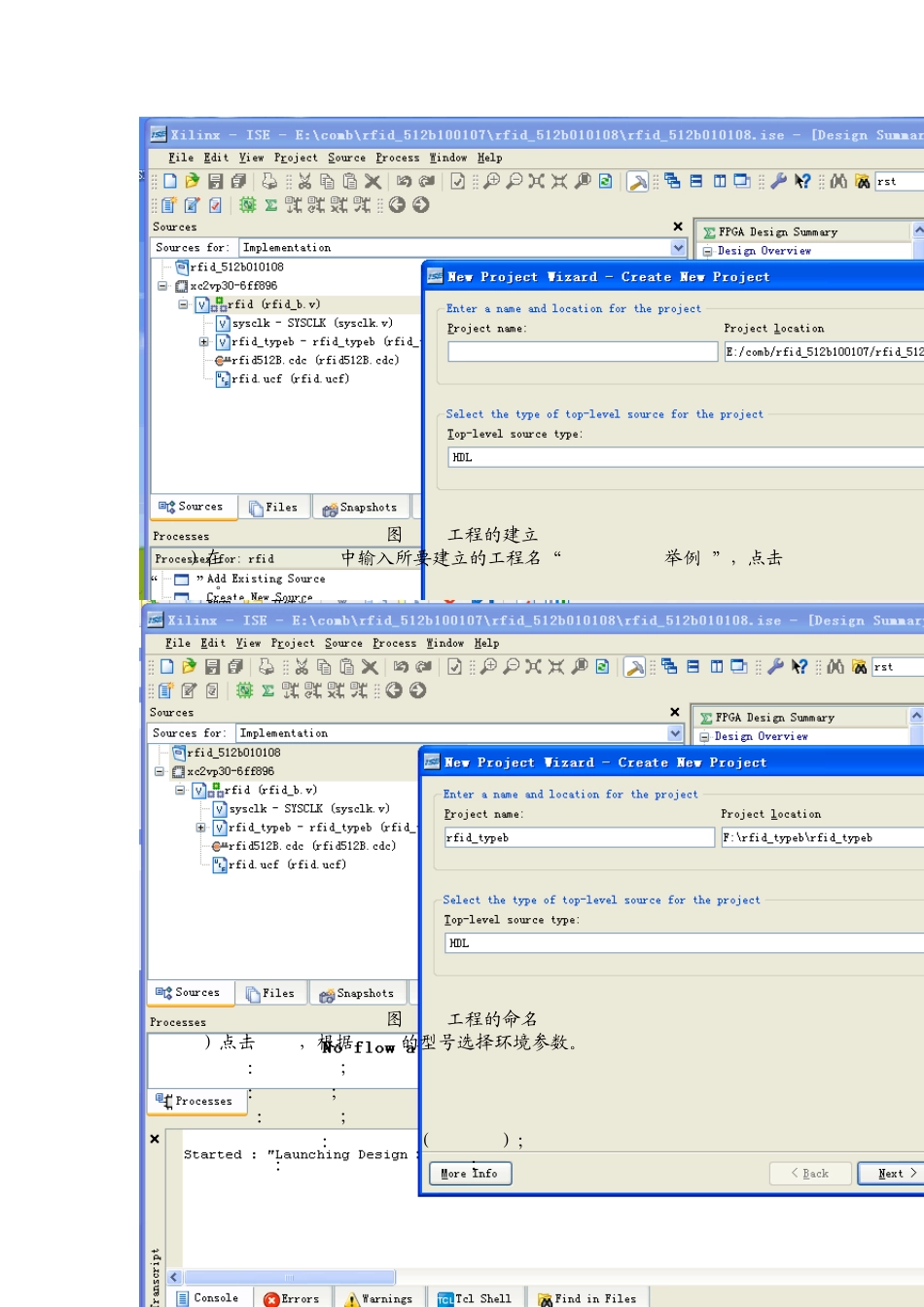The image size is (924, 1307).
Task: Open Project menu in upper ISE window
Action: (296, 158)
